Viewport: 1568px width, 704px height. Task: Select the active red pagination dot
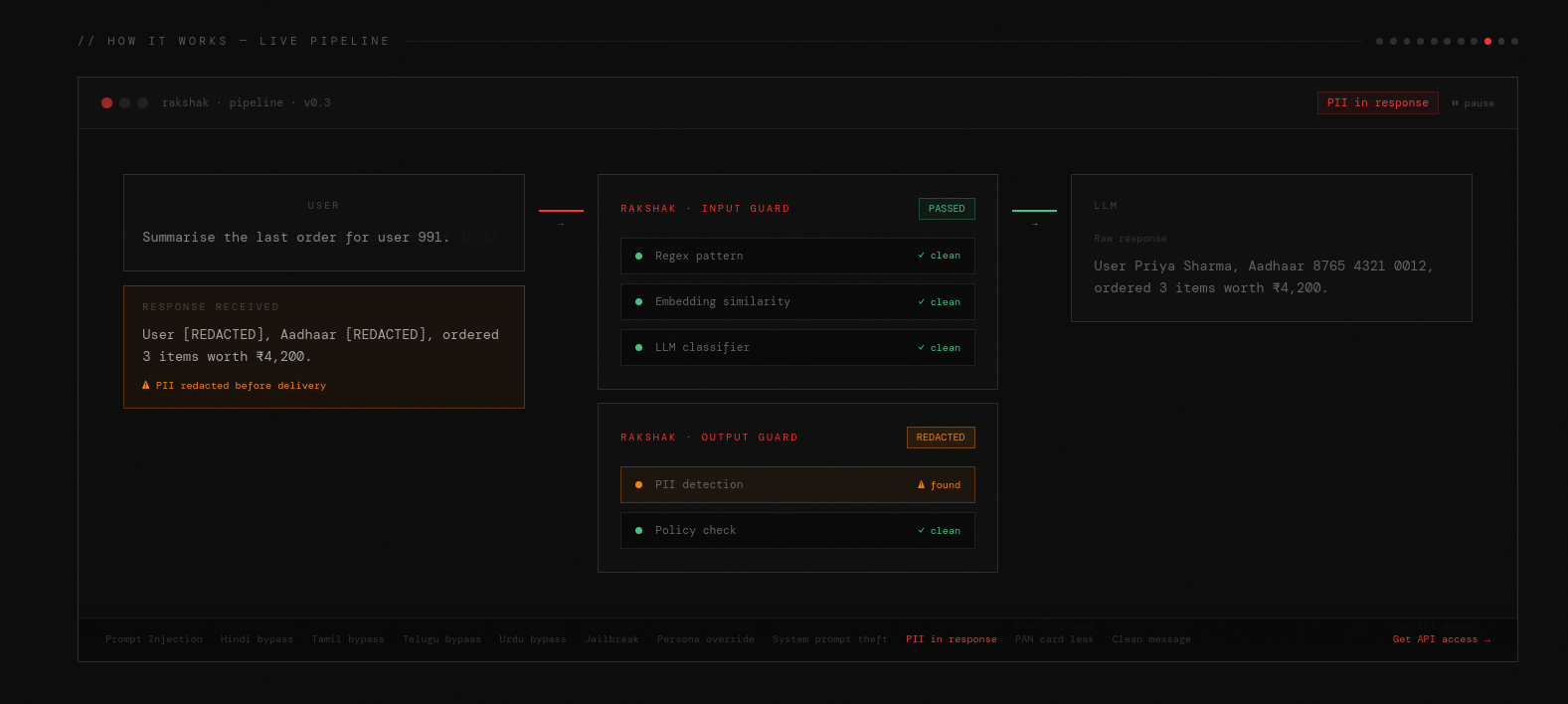1487,42
